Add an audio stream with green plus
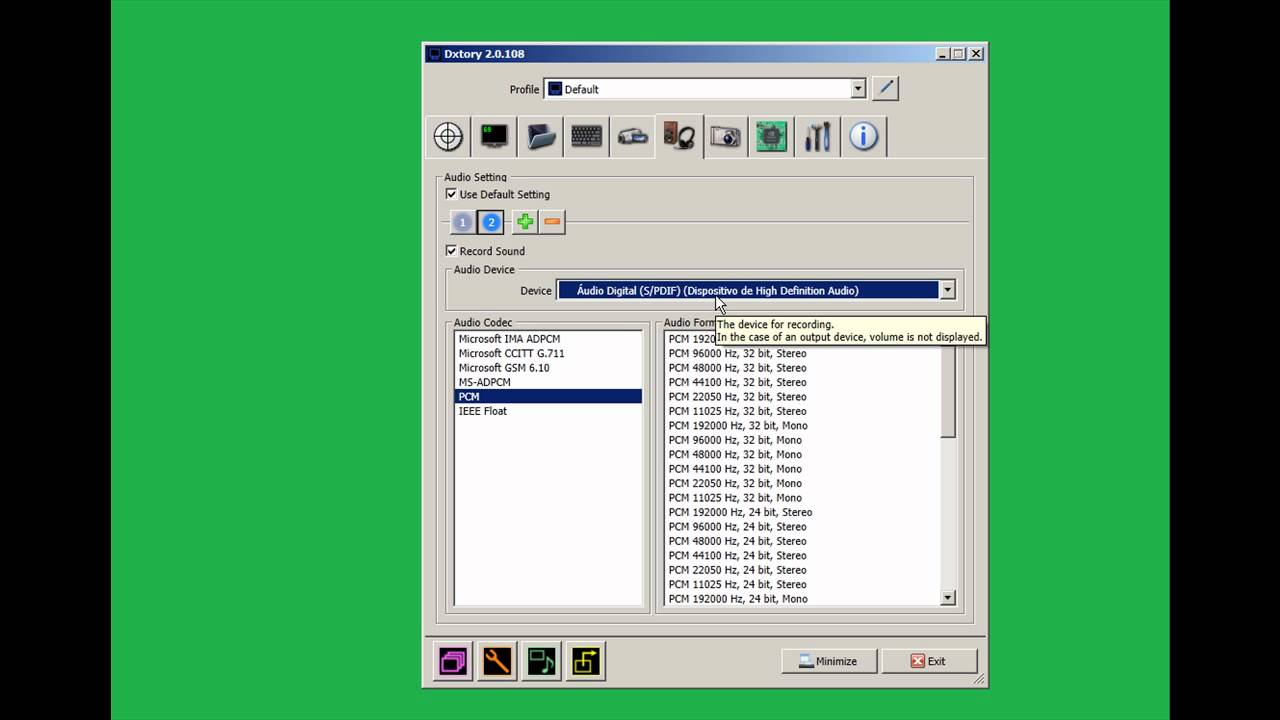Image resolution: width=1280 pixels, height=720 pixels. 525,222
